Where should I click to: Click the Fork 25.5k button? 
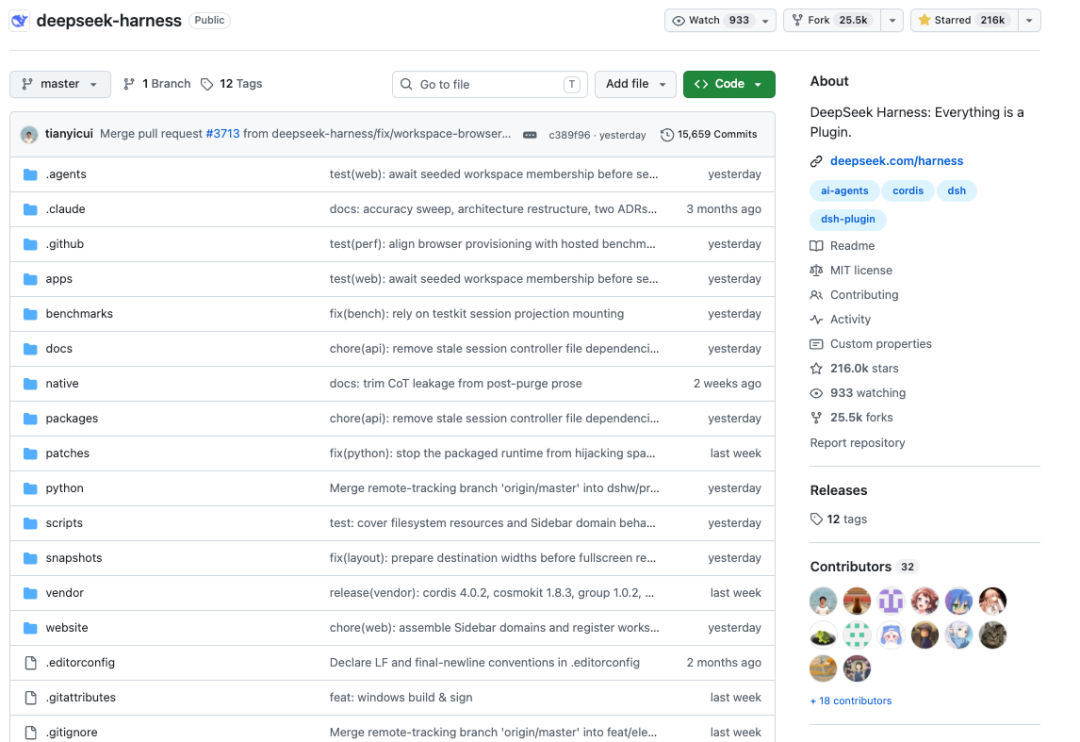pyautogui.click(x=832, y=21)
